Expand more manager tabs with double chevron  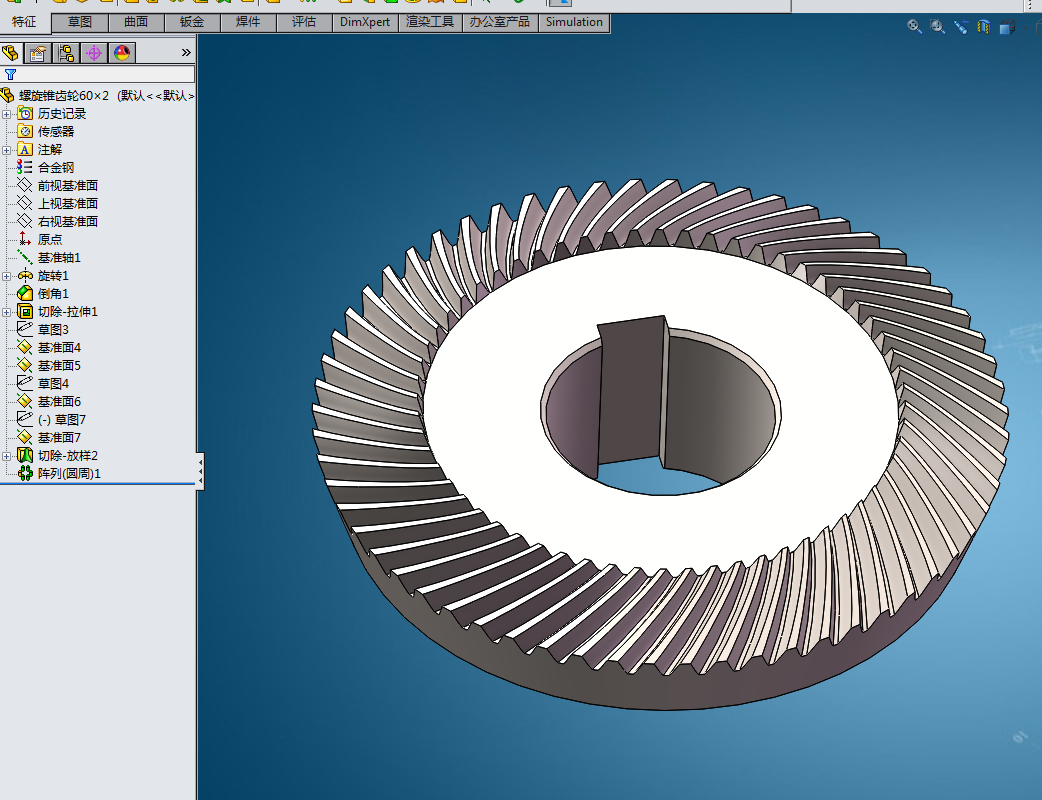pos(186,52)
